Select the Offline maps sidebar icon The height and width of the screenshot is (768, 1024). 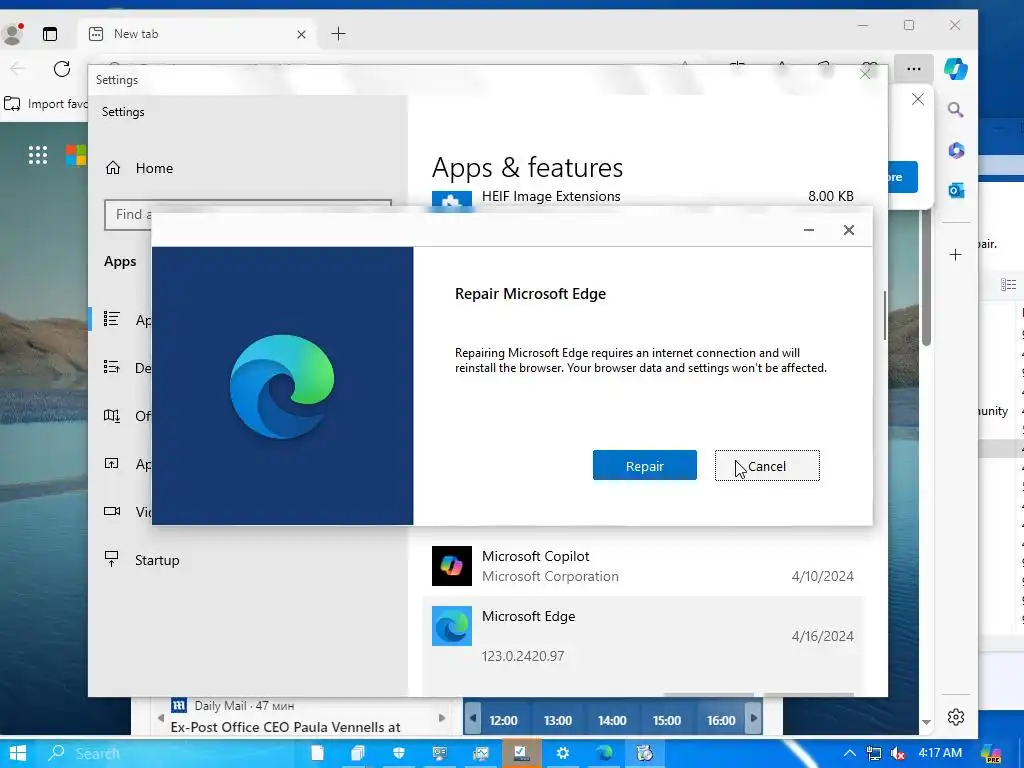click(x=112, y=415)
